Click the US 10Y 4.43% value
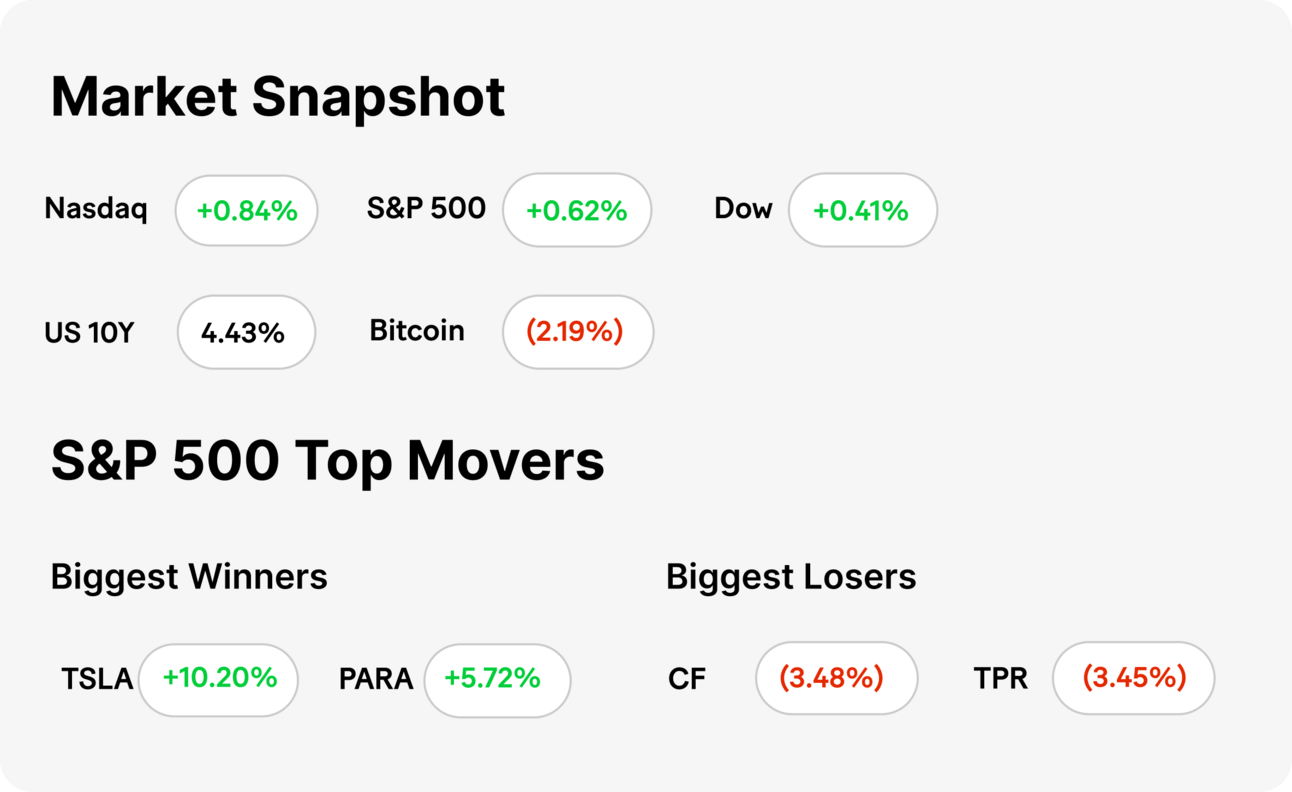This screenshot has height=792, width=1292. click(x=246, y=332)
